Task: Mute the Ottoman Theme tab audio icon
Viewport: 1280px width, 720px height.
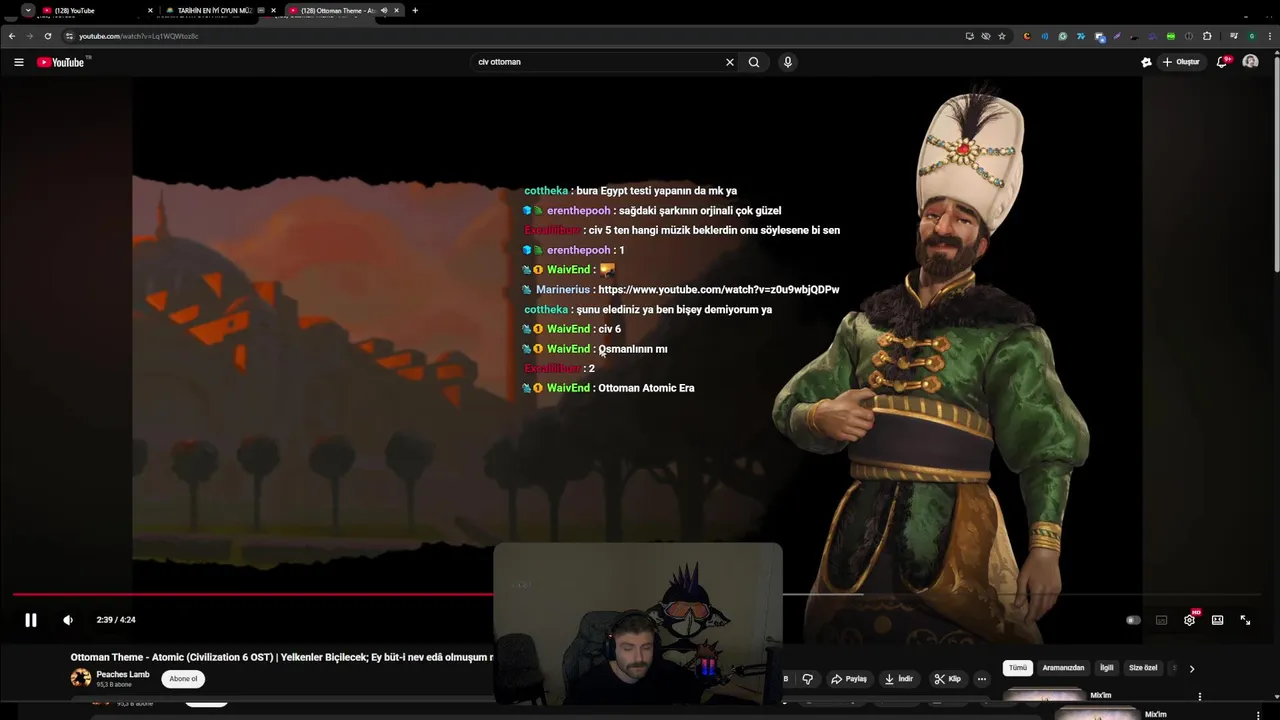Action: [x=384, y=10]
